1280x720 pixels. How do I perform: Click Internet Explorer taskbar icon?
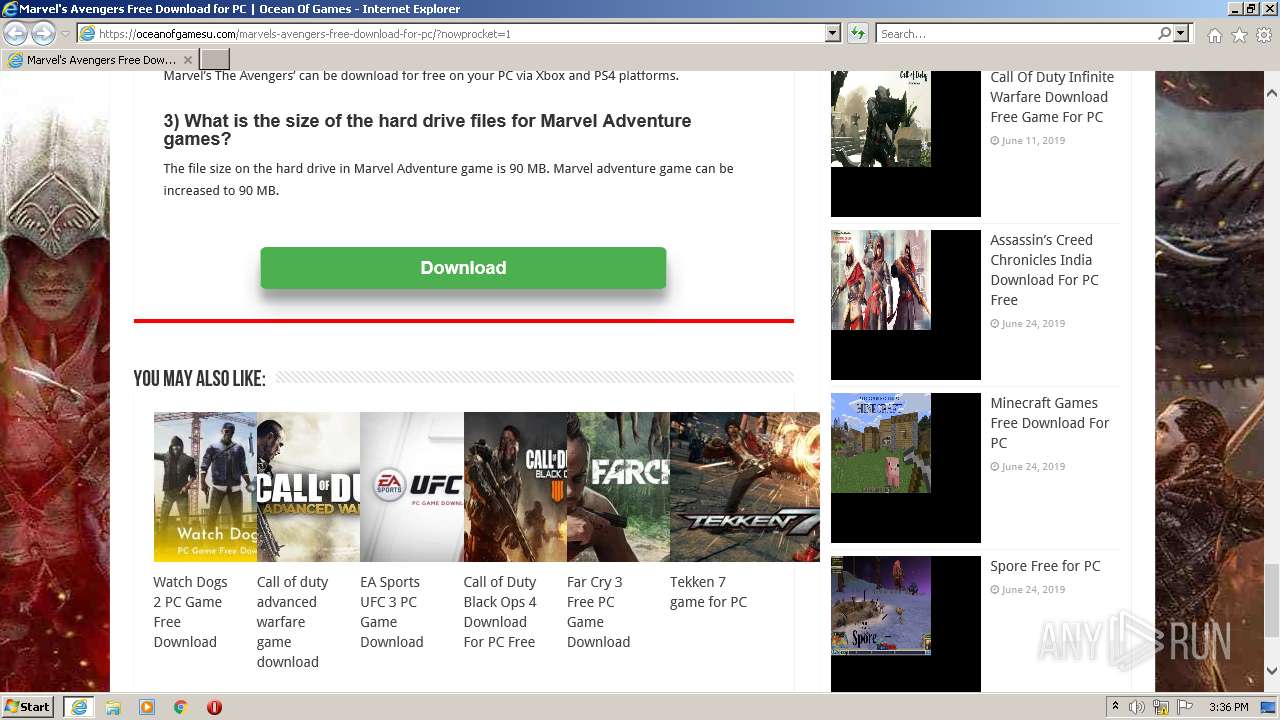point(79,707)
